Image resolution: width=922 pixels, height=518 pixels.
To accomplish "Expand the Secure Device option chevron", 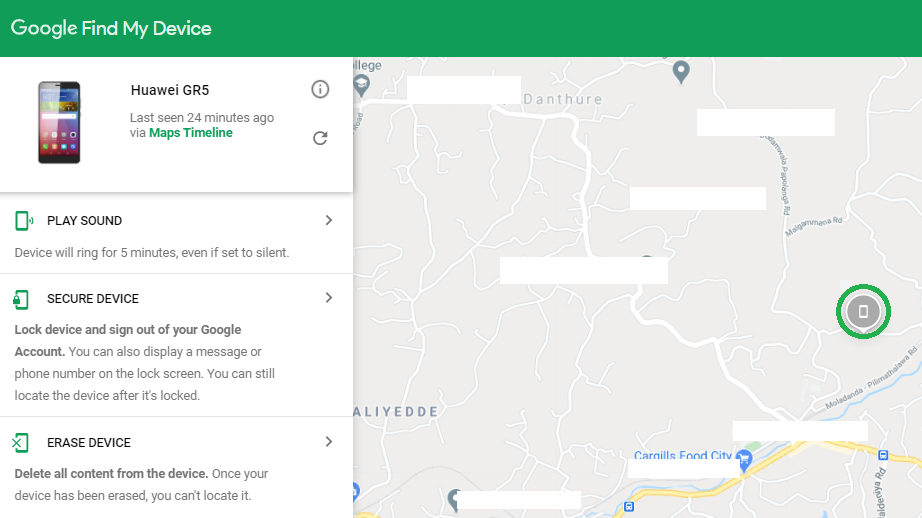I will [x=329, y=298].
